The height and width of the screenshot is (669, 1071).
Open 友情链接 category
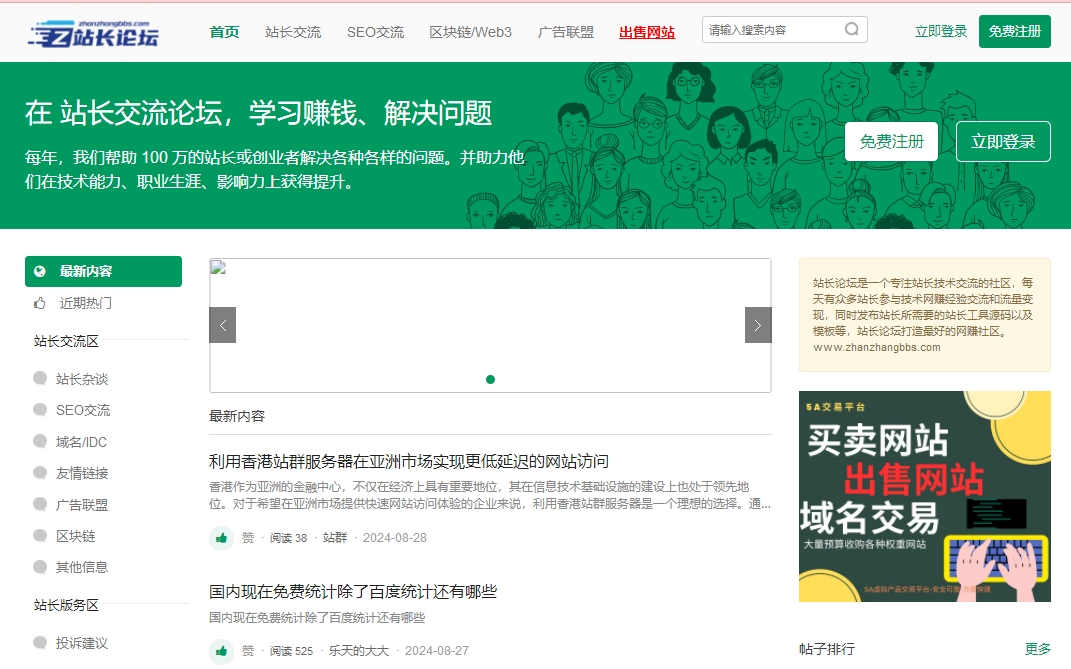tap(82, 473)
